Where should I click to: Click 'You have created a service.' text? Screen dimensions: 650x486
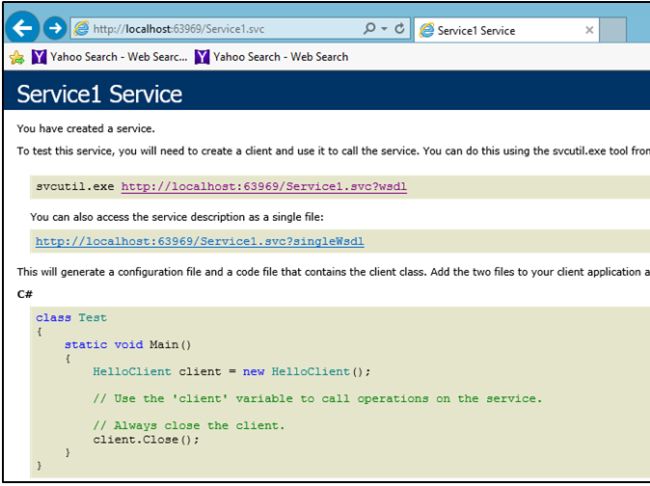[x=86, y=129]
